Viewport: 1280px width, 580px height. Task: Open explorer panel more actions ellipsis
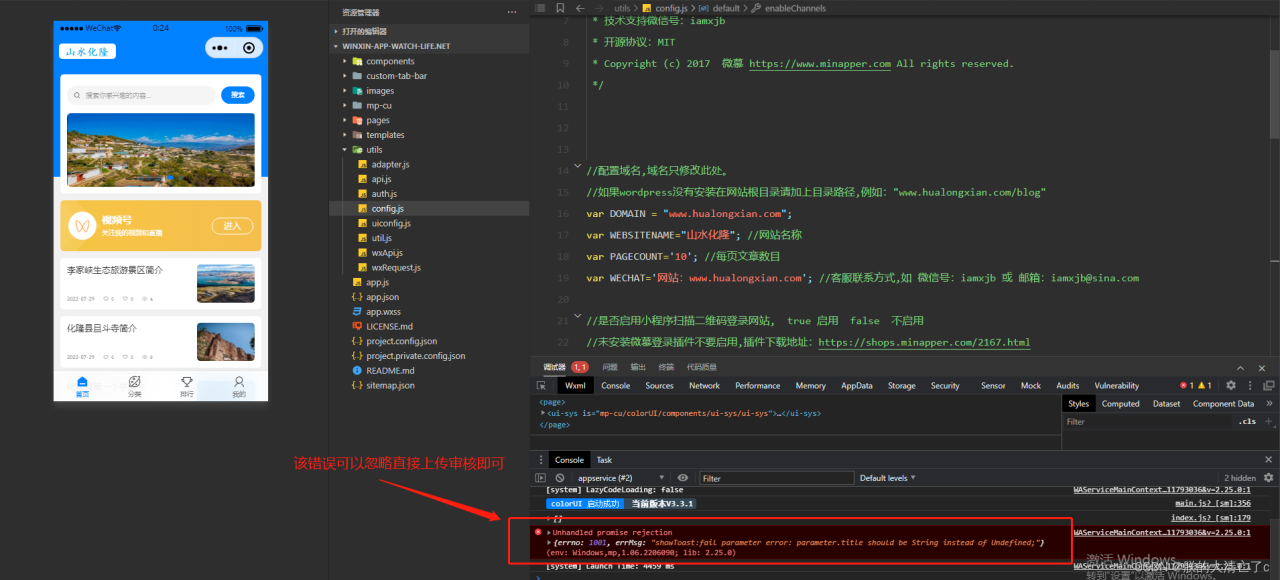(512, 12)
